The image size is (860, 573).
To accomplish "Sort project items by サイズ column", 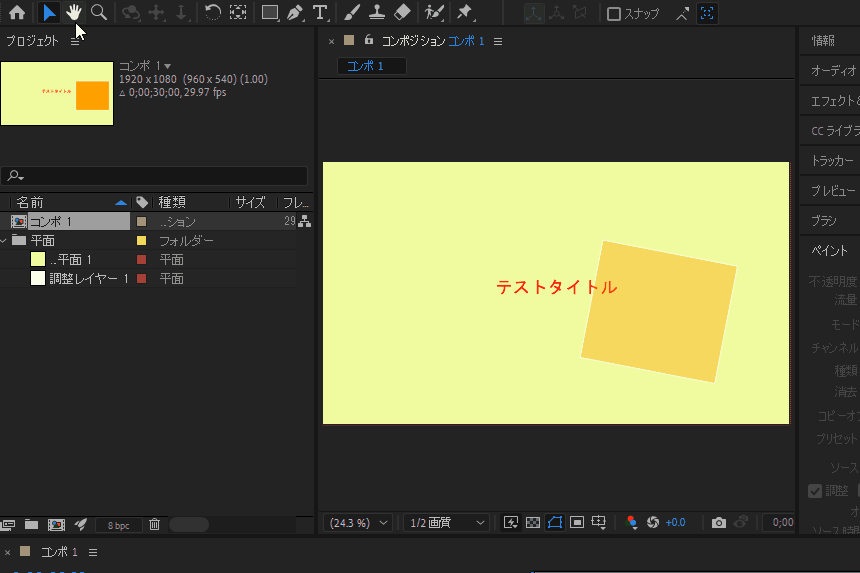I will point(250,202).
